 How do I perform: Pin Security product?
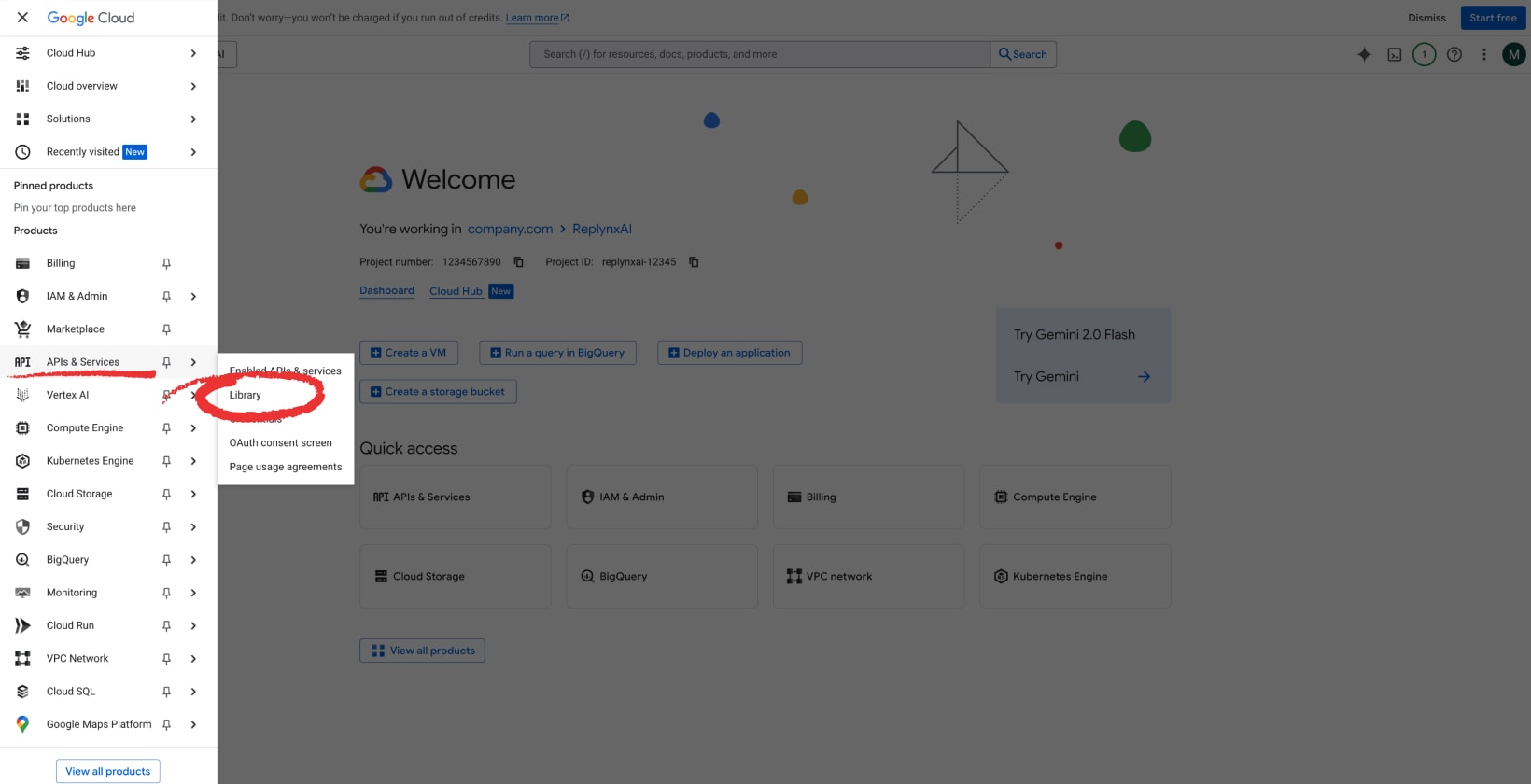[166, 527]
